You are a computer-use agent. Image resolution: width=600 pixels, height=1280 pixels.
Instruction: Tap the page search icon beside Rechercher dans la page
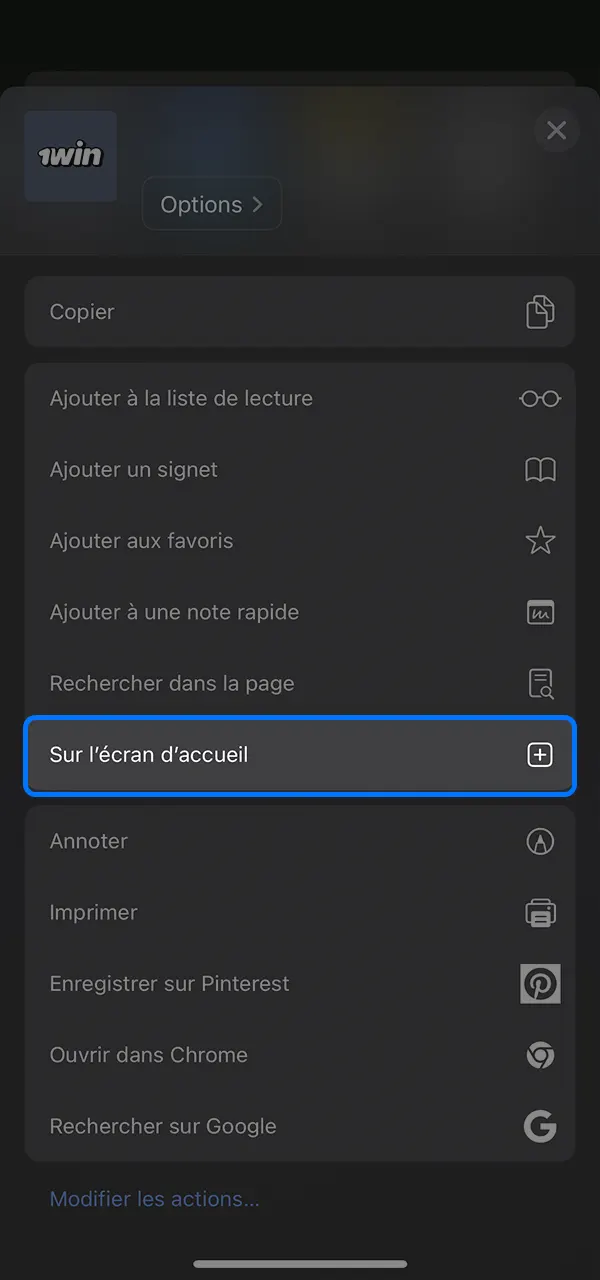point(540,683)
